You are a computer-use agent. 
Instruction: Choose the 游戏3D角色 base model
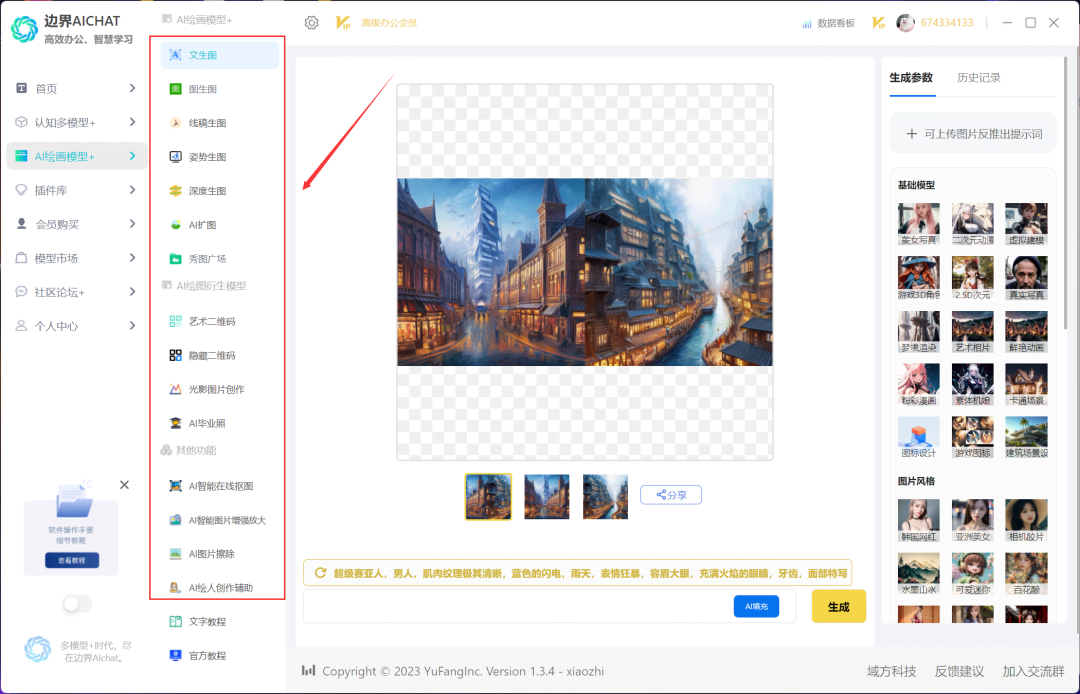pyautogui.click(x=919, y=278)
